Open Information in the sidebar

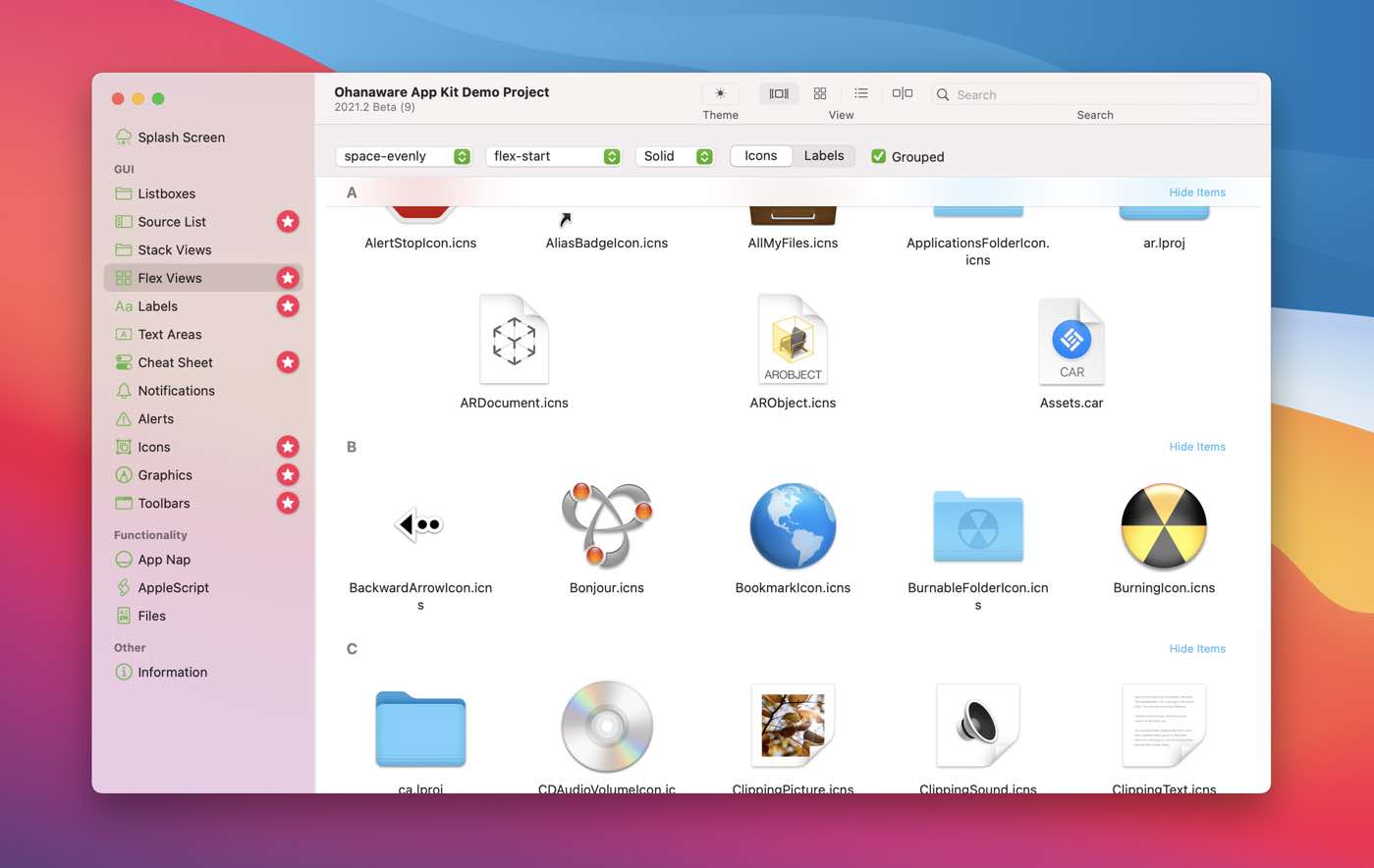point(203,673)
